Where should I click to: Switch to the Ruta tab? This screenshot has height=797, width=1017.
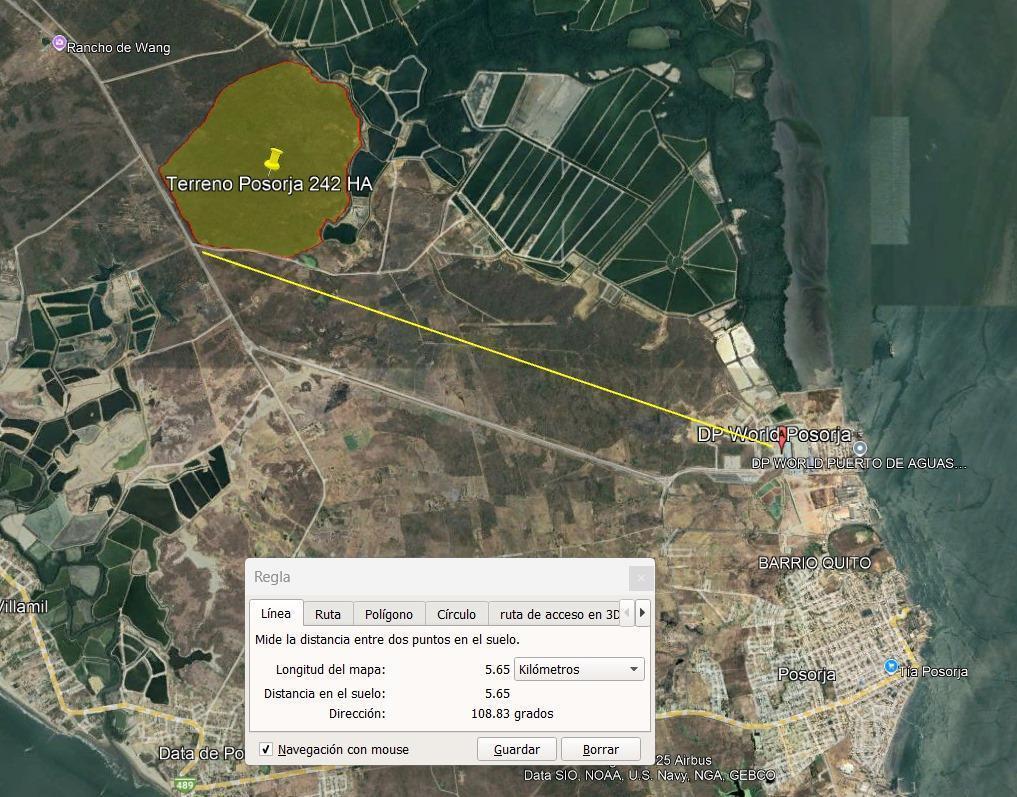(x=328, y=614)
